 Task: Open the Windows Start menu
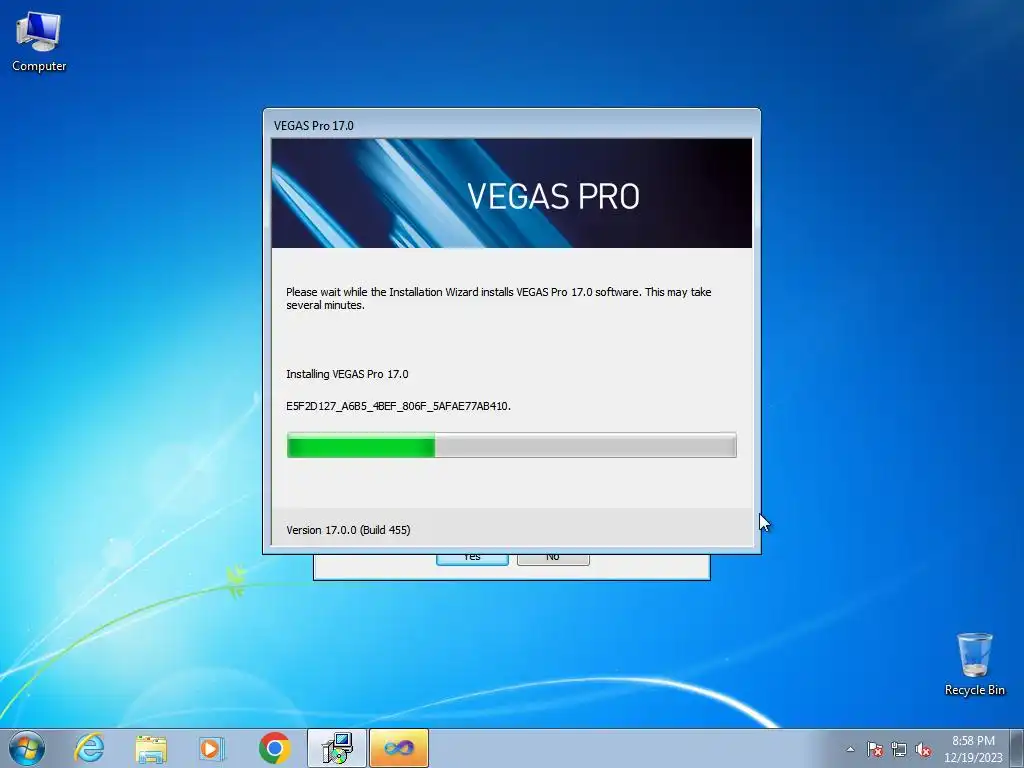pos(27,748)
